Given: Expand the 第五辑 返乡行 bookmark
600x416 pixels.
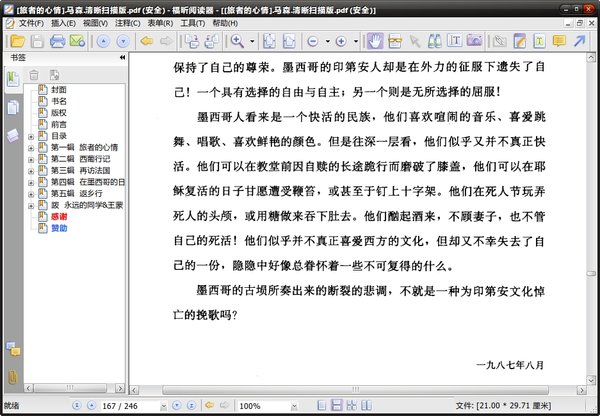Looking at the screenshot, I should point(31,194).
